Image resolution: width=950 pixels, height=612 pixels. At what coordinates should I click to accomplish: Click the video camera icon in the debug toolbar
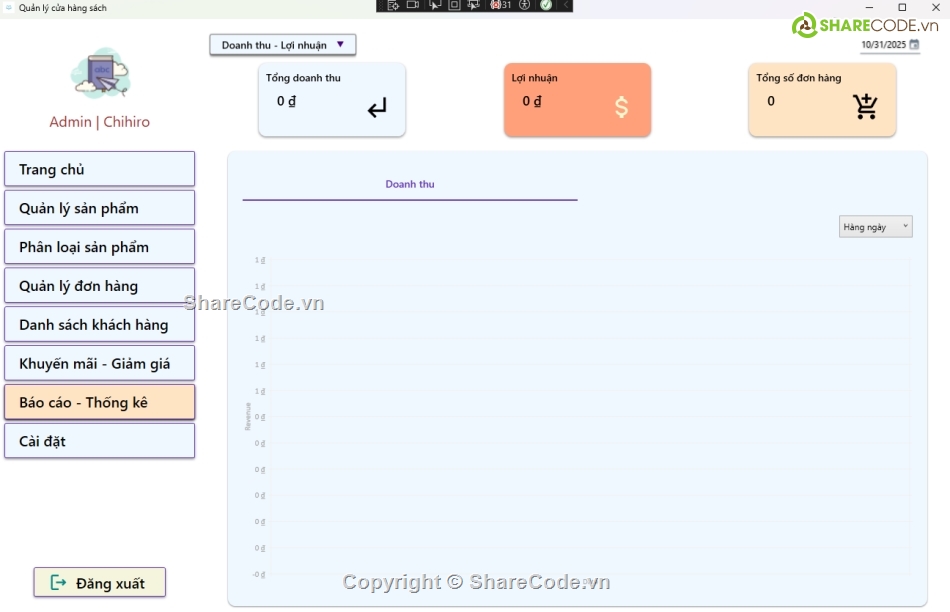coord(412,5)
